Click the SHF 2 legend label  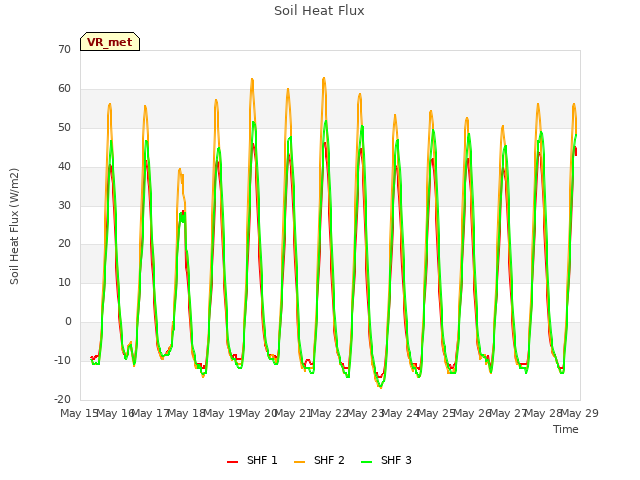click(x=329, y=460)
